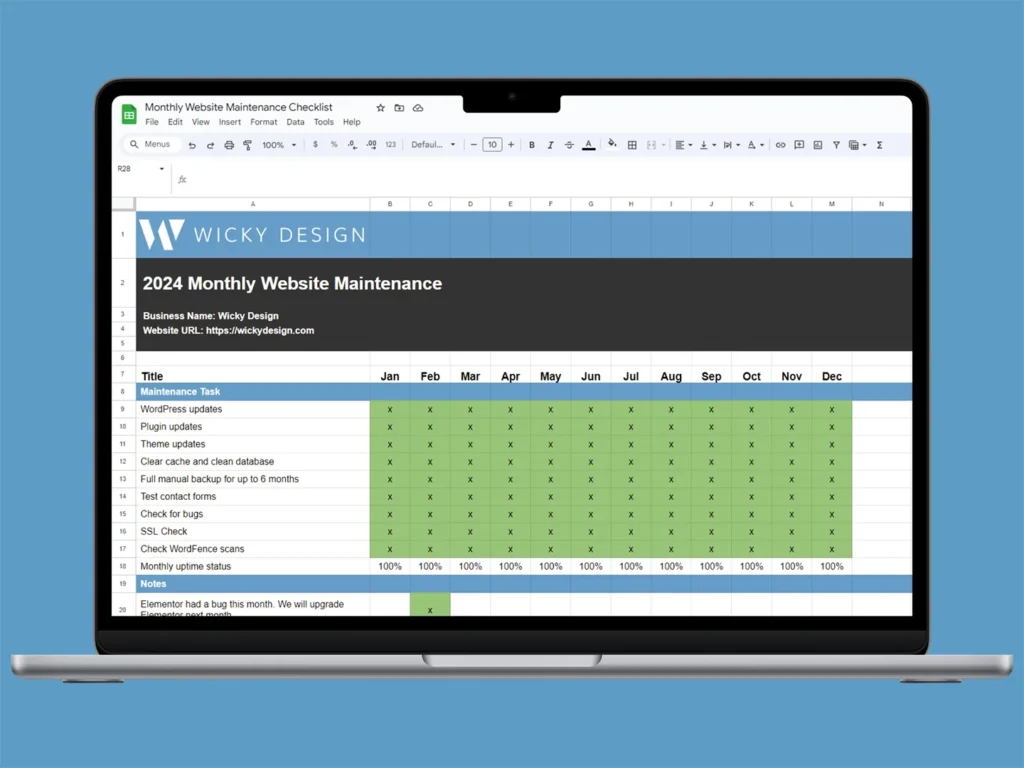This screenshot has width=1024, height=768.
Task: Open the Data menu
Action: pyautogui.click(x=295, y=121)
